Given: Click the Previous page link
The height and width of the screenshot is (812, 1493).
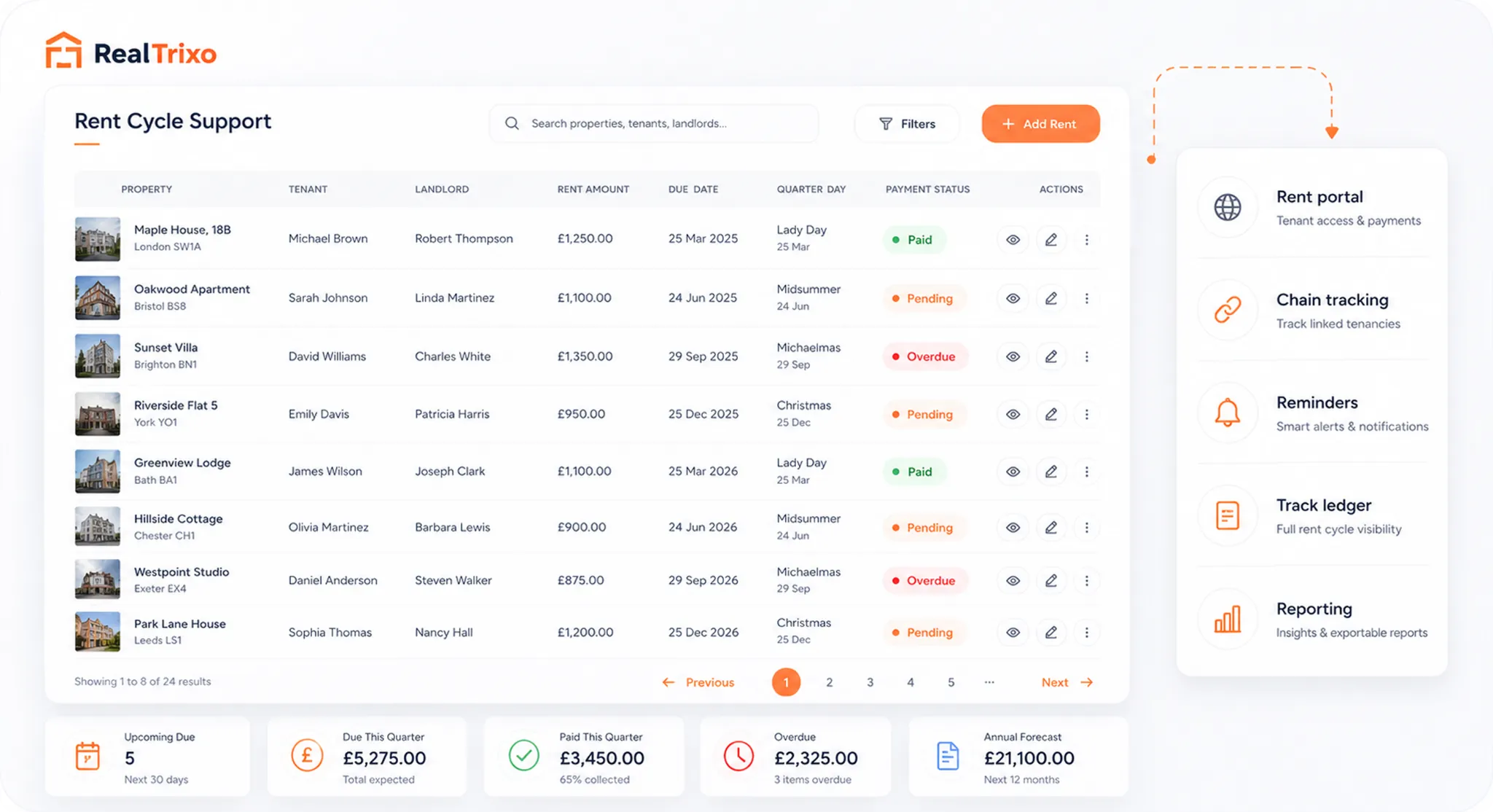Looking at the screenshot, I should point(698,682).
